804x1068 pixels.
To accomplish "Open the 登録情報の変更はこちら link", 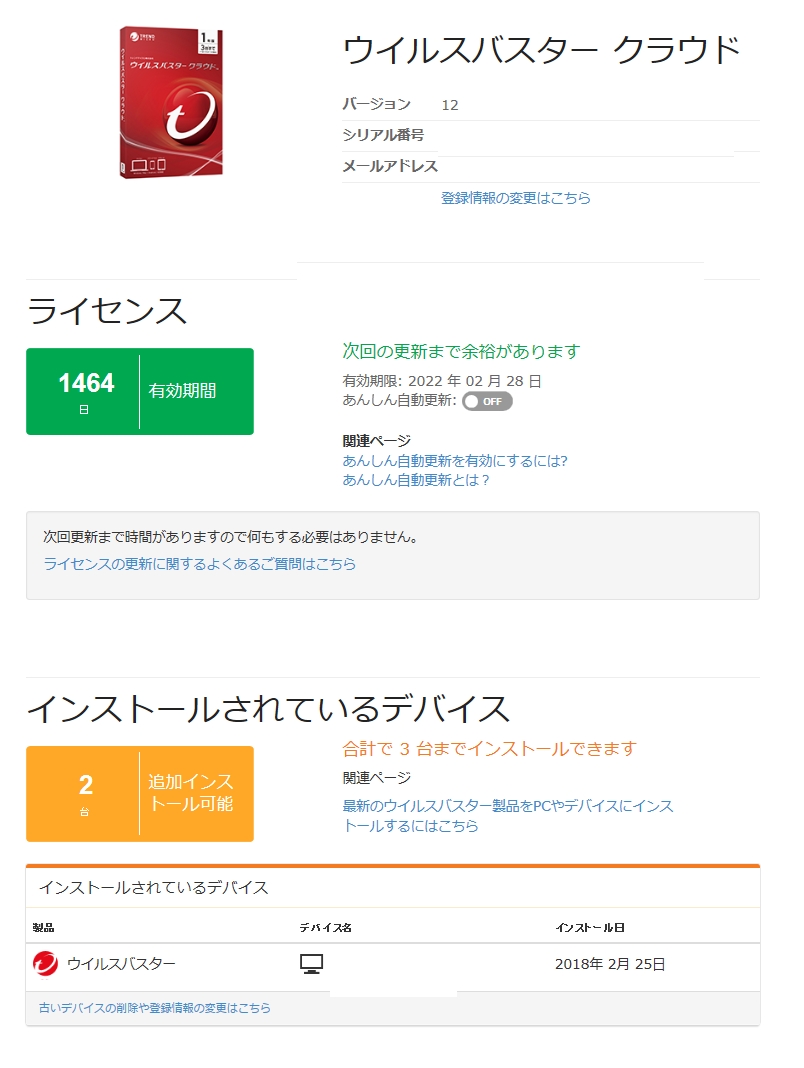I will tap(514, 198).
